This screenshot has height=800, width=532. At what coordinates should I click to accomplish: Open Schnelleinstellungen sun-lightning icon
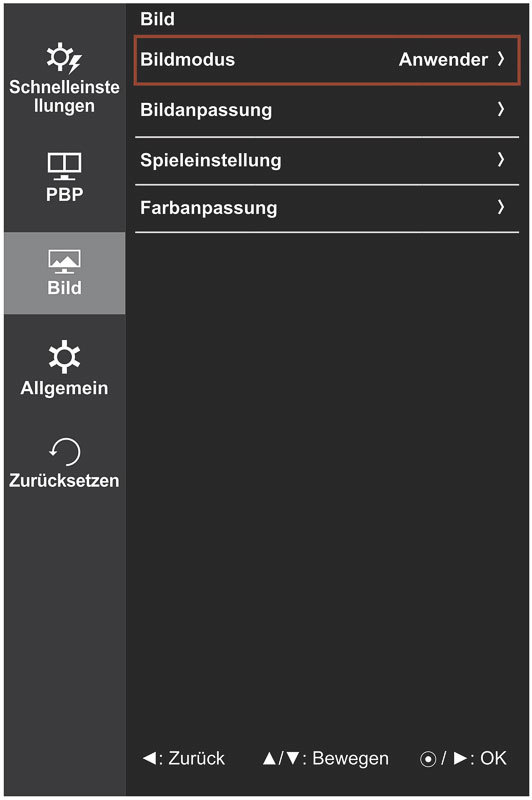(x=64, y=58)
